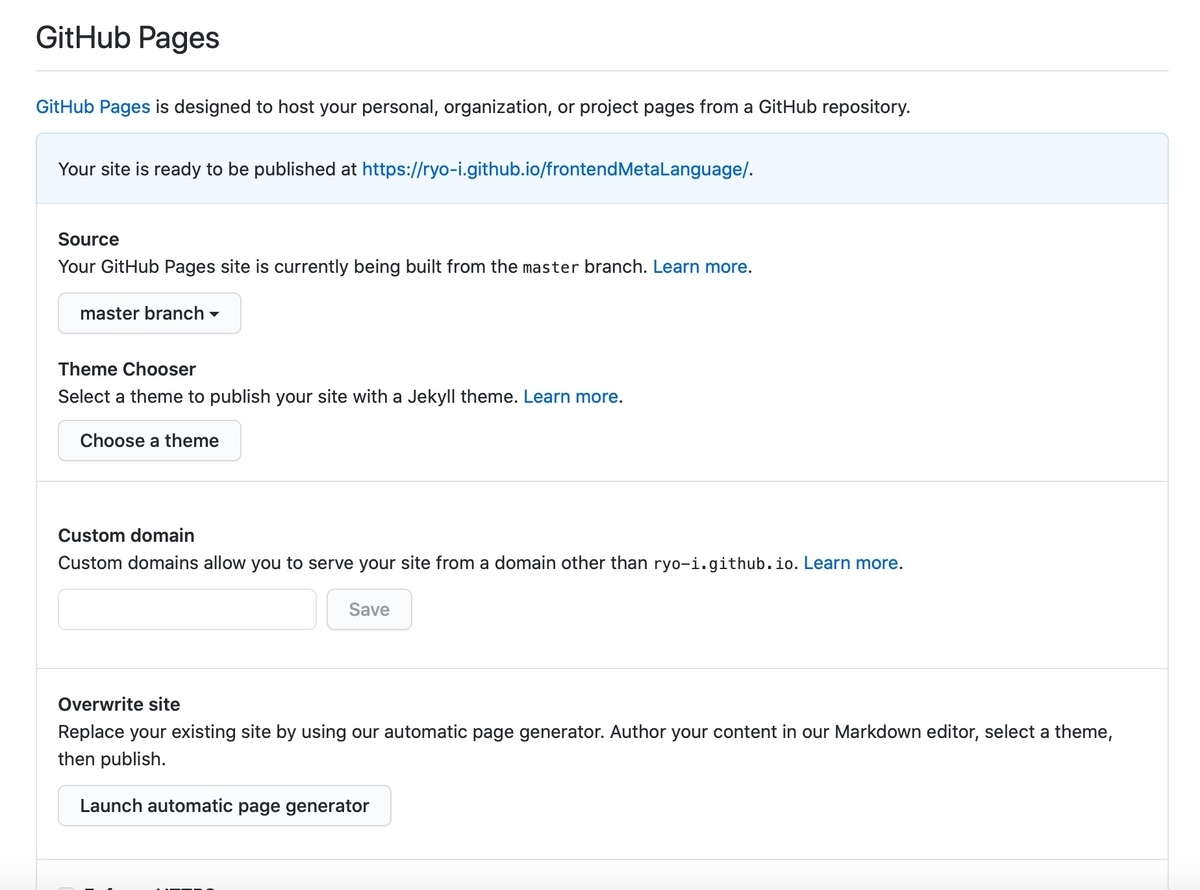Click the Custom domain section label
Screen dimensions: 1200x890
(126, 535)
